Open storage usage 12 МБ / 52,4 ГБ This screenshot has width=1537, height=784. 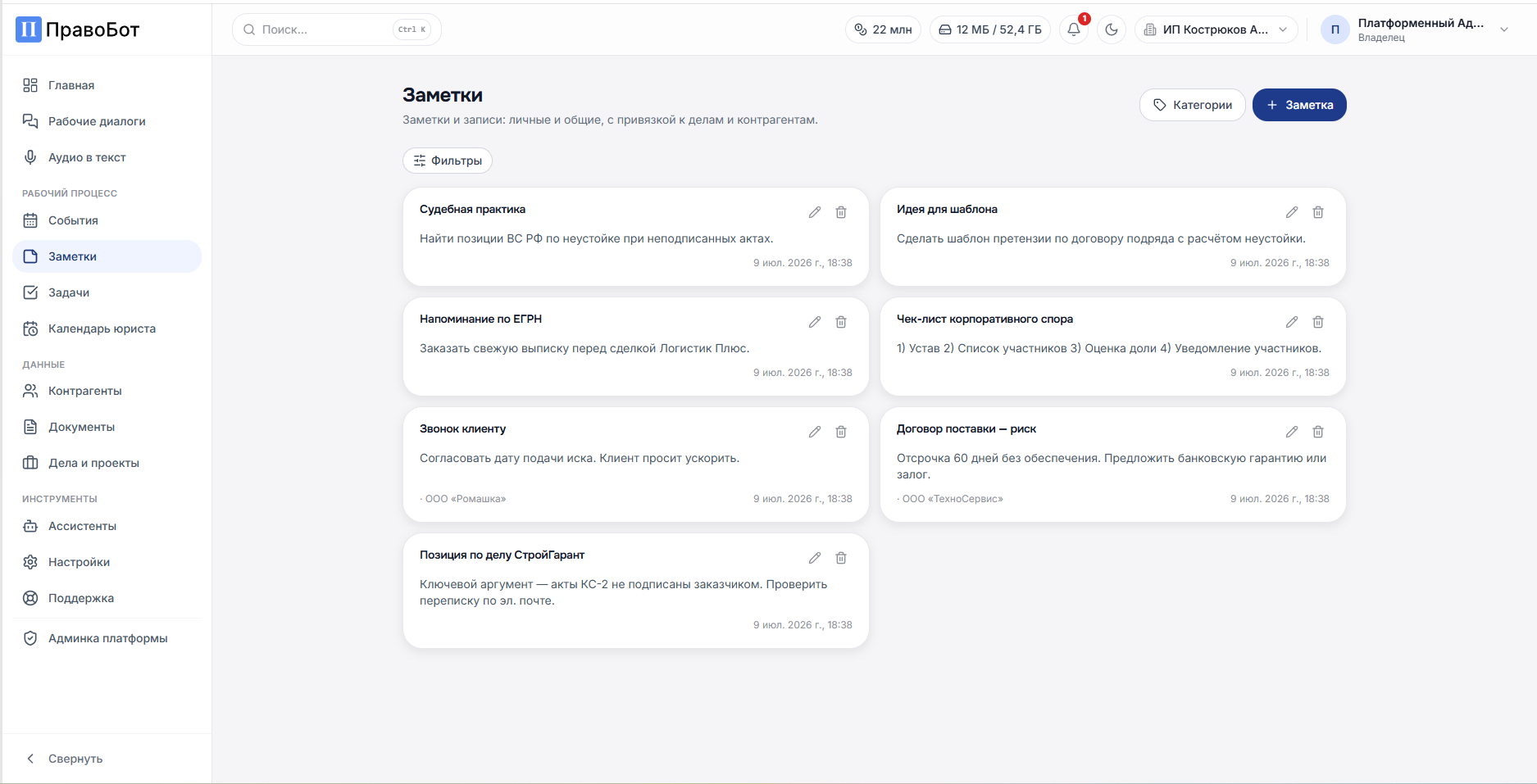[990, 29]
